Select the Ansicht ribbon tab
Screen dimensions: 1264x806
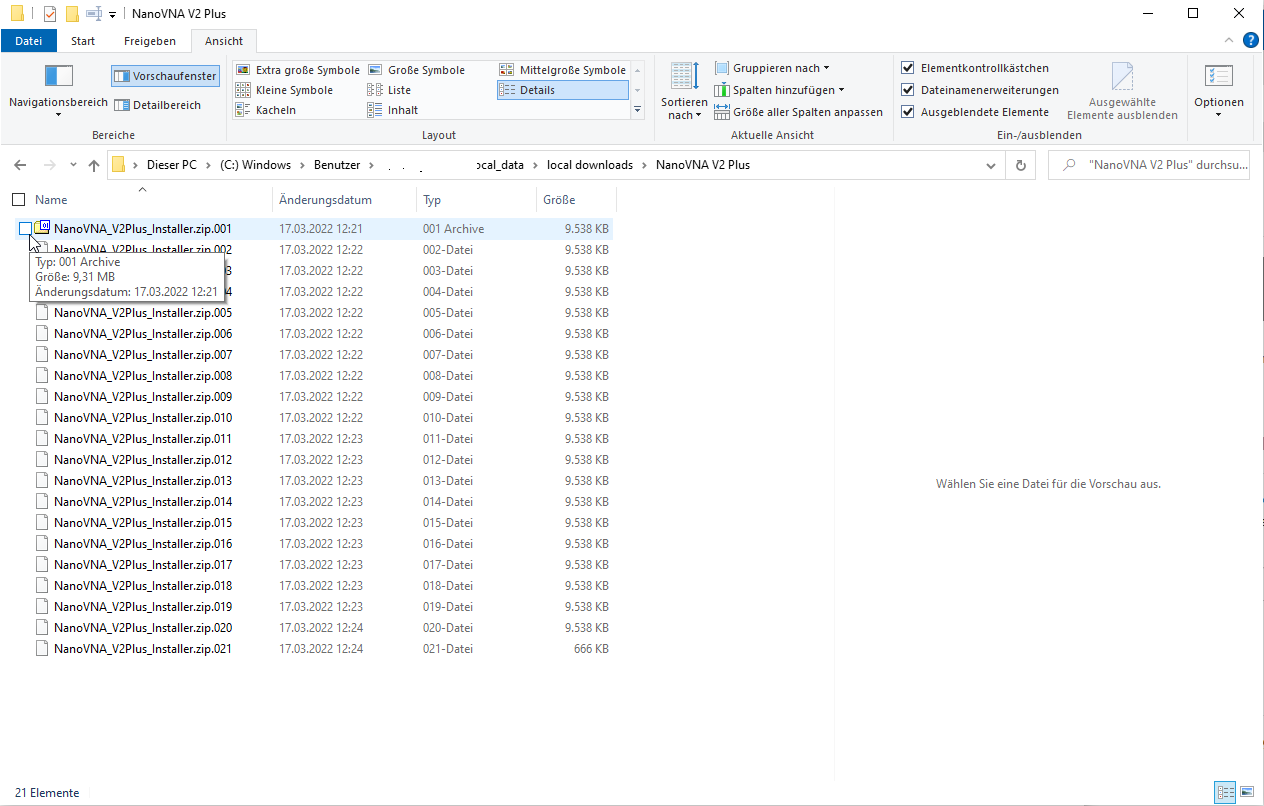coord(224,41)
